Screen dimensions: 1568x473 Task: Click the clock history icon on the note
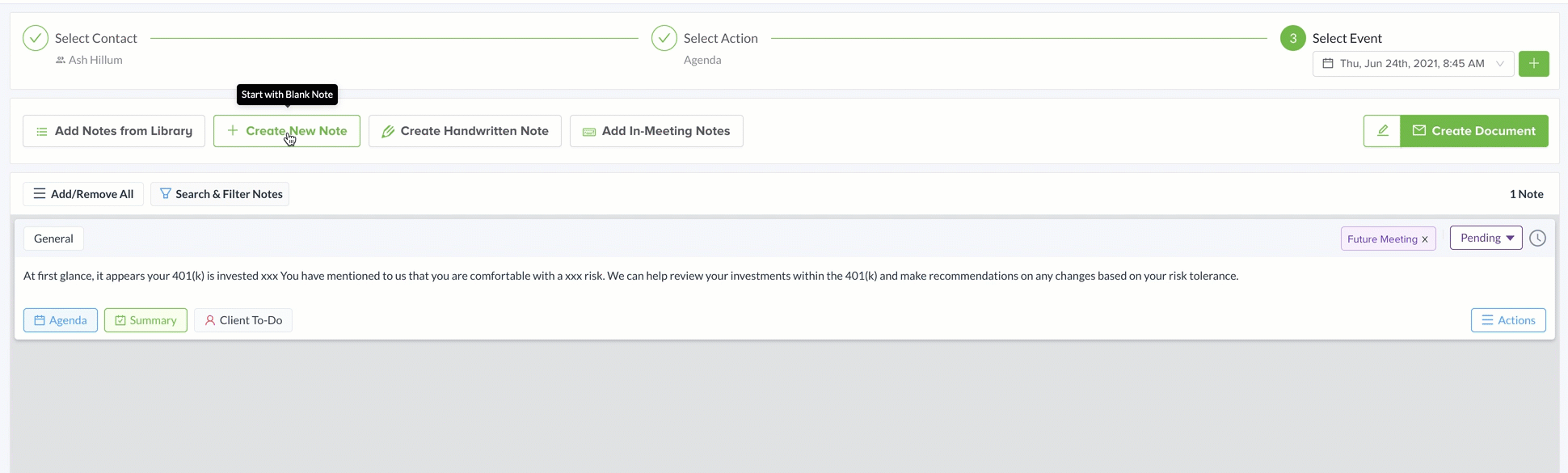(1537, 239)
